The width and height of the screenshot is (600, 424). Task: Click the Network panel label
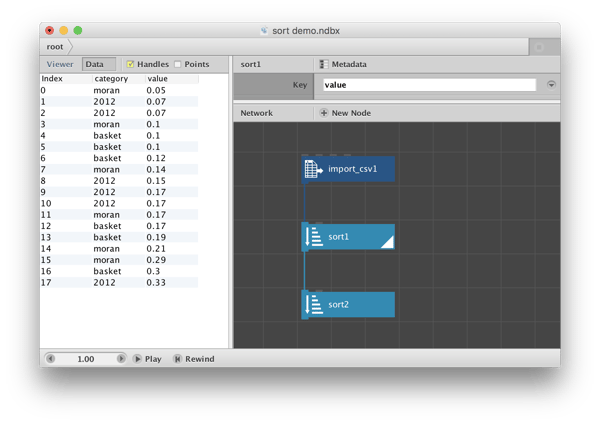[256, 113]
